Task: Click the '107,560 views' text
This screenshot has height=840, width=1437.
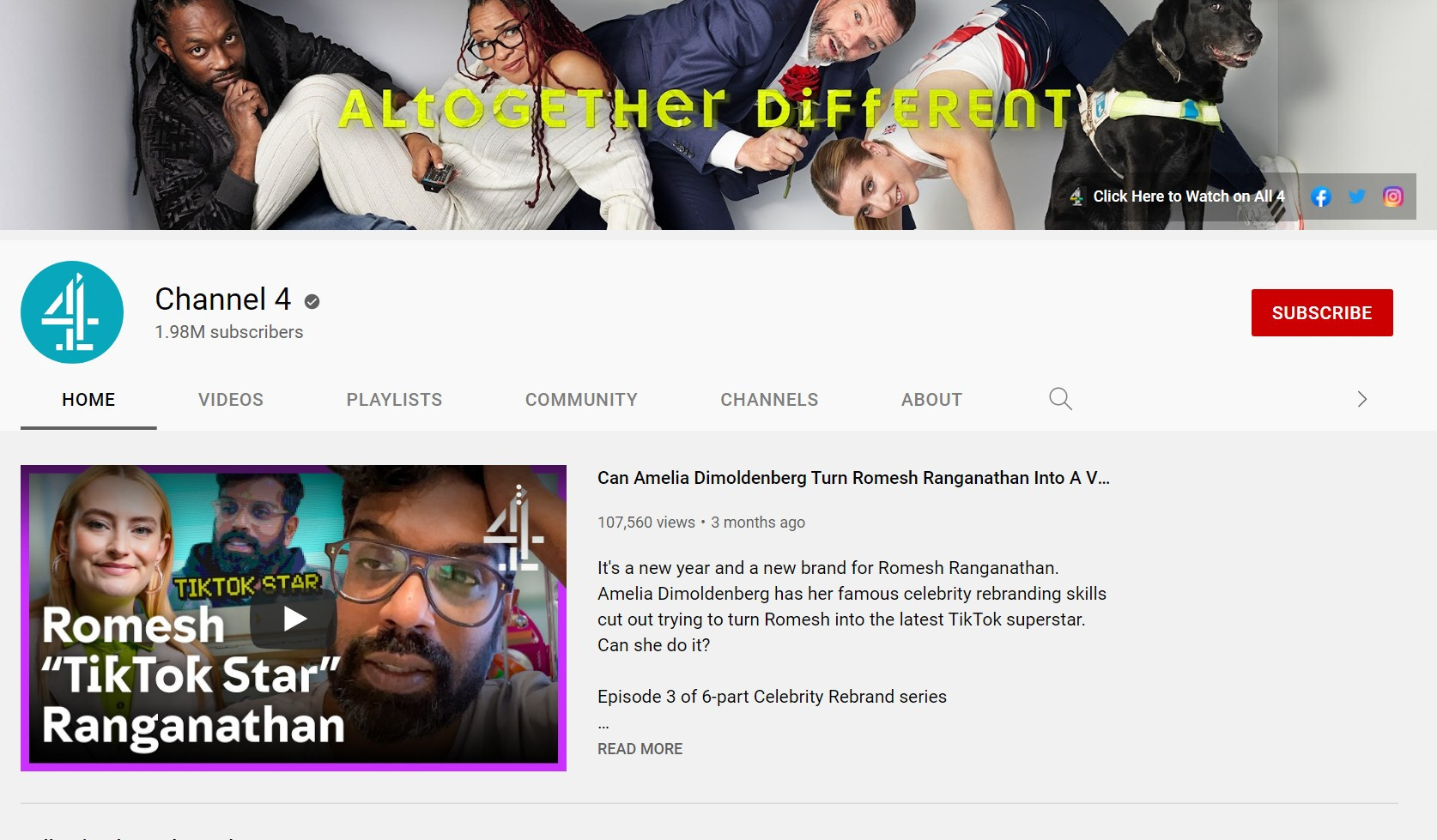Action: click(646, 523)
